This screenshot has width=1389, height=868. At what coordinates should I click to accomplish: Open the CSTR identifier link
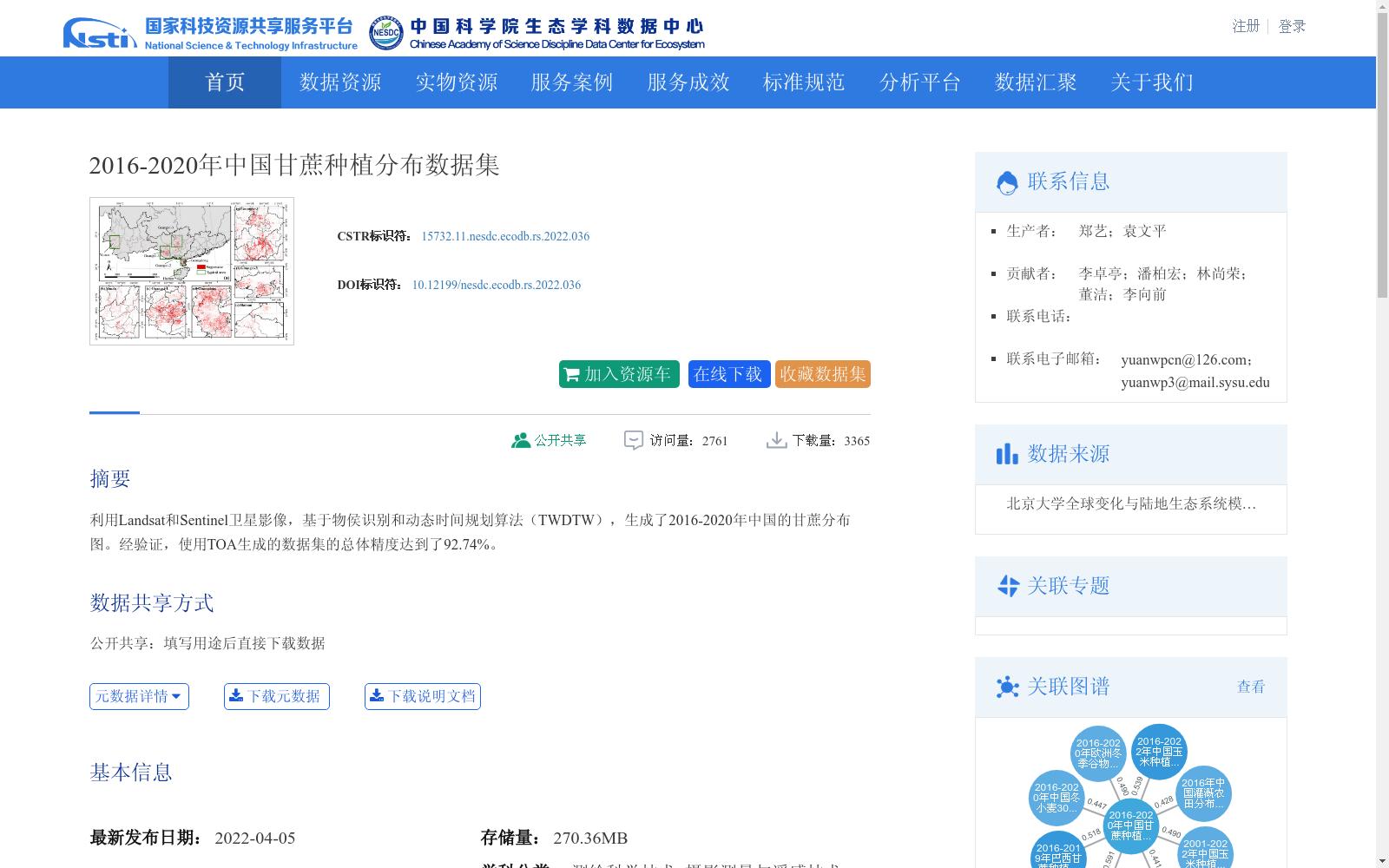[505, 236]
